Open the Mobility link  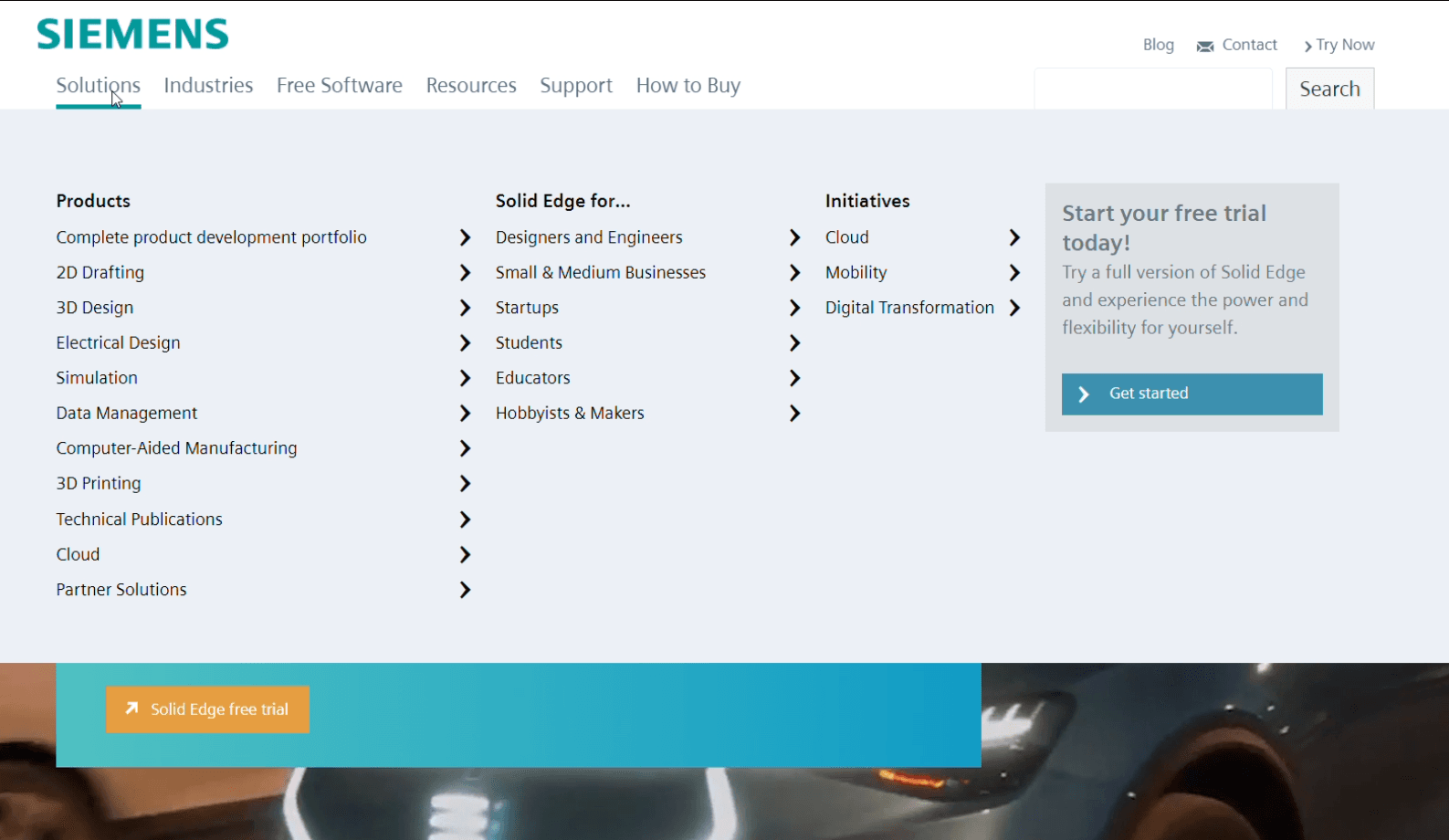tap(856, 272)
